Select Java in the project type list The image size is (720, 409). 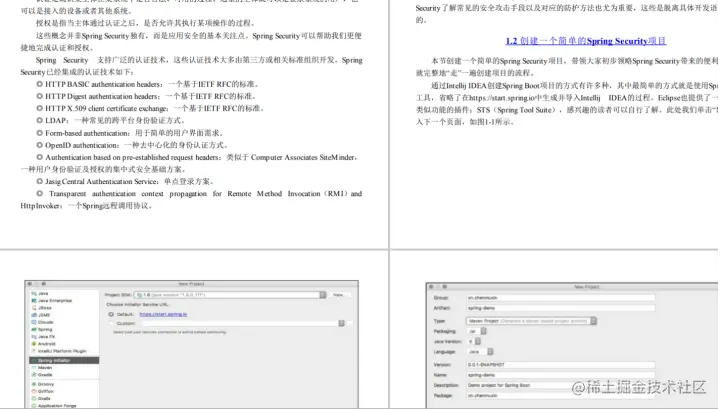(x=43, y=293)
